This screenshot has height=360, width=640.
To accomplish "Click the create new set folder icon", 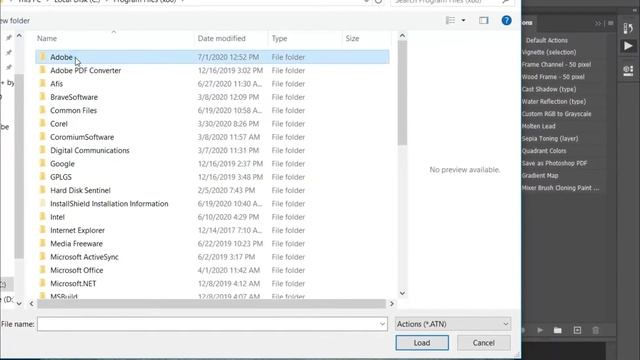I will (x=558, y=330).
